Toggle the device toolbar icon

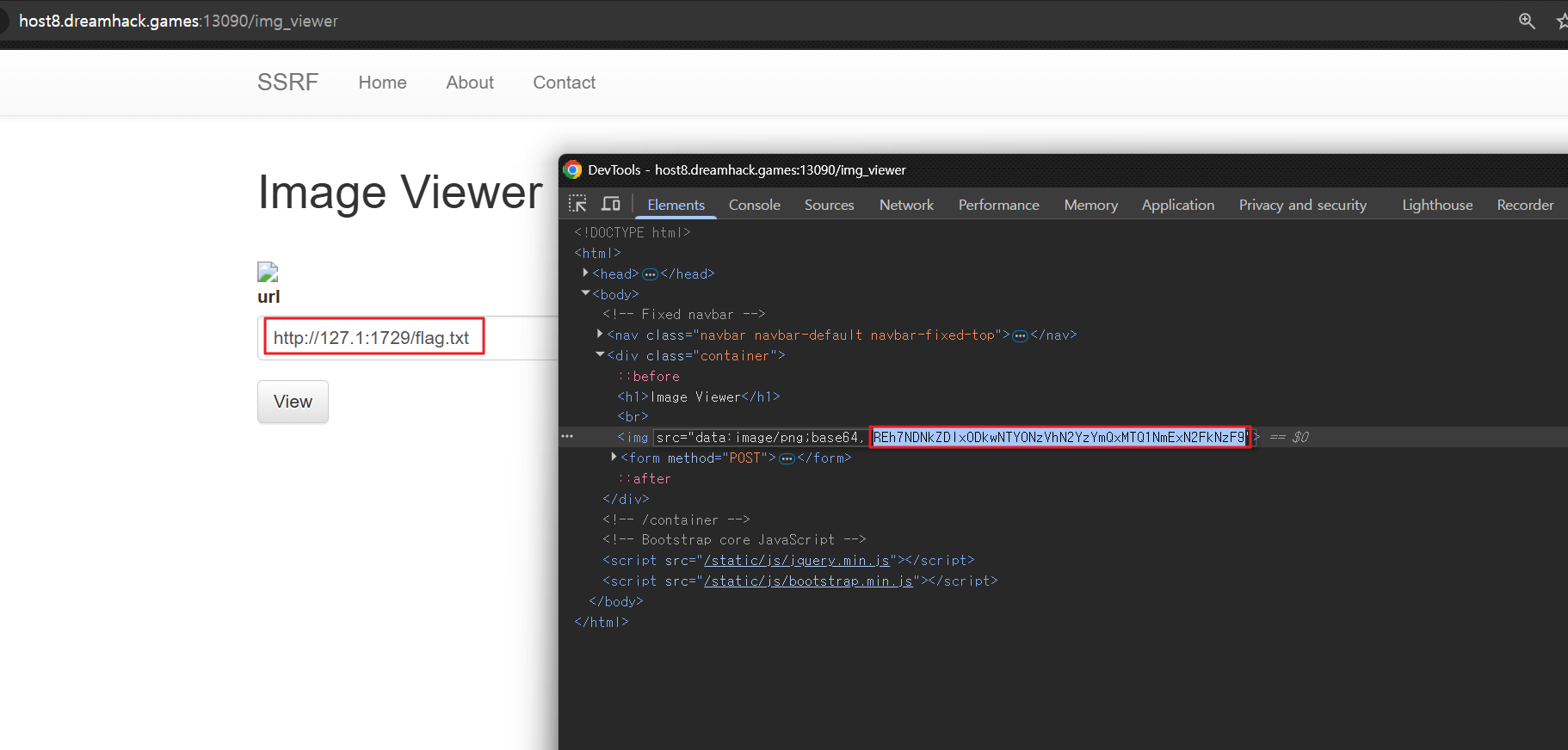coord(611,204)
